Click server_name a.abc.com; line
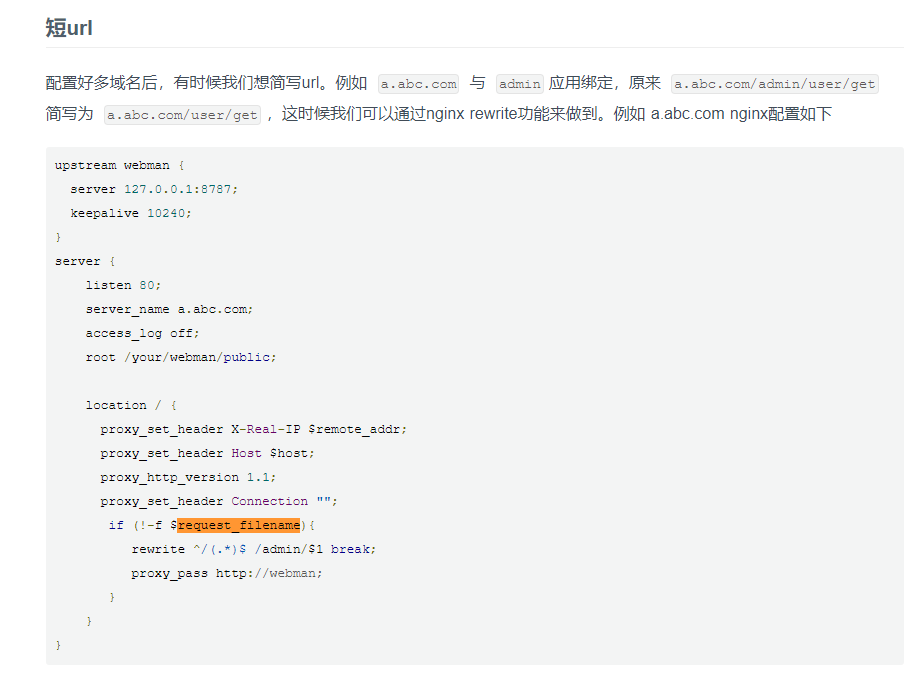The width and height of the screenshot is (919, 683). 169,310
